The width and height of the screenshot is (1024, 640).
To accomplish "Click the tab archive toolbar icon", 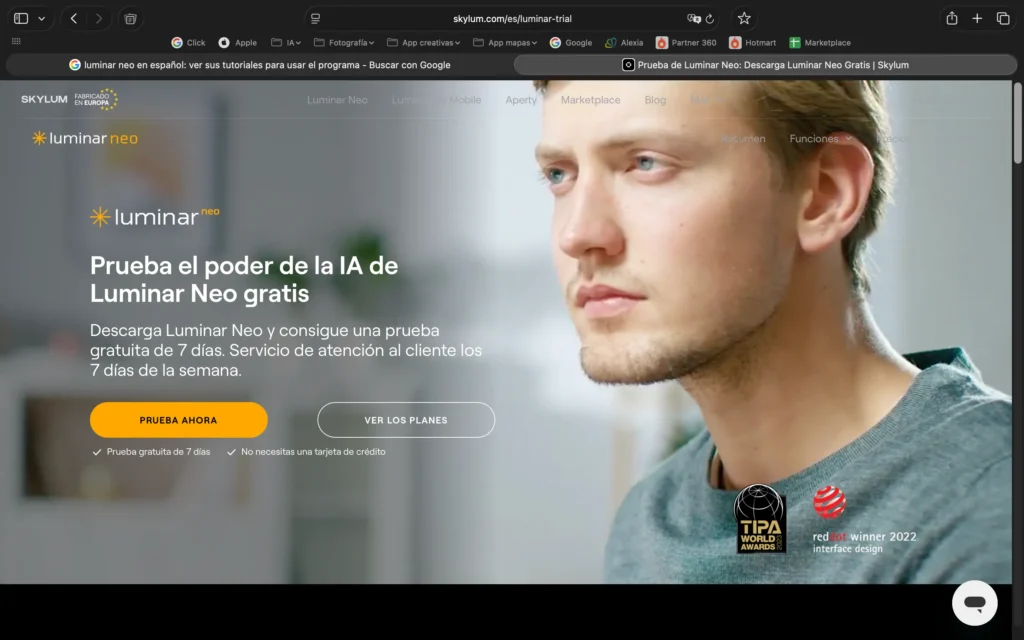I will (131, 18).
